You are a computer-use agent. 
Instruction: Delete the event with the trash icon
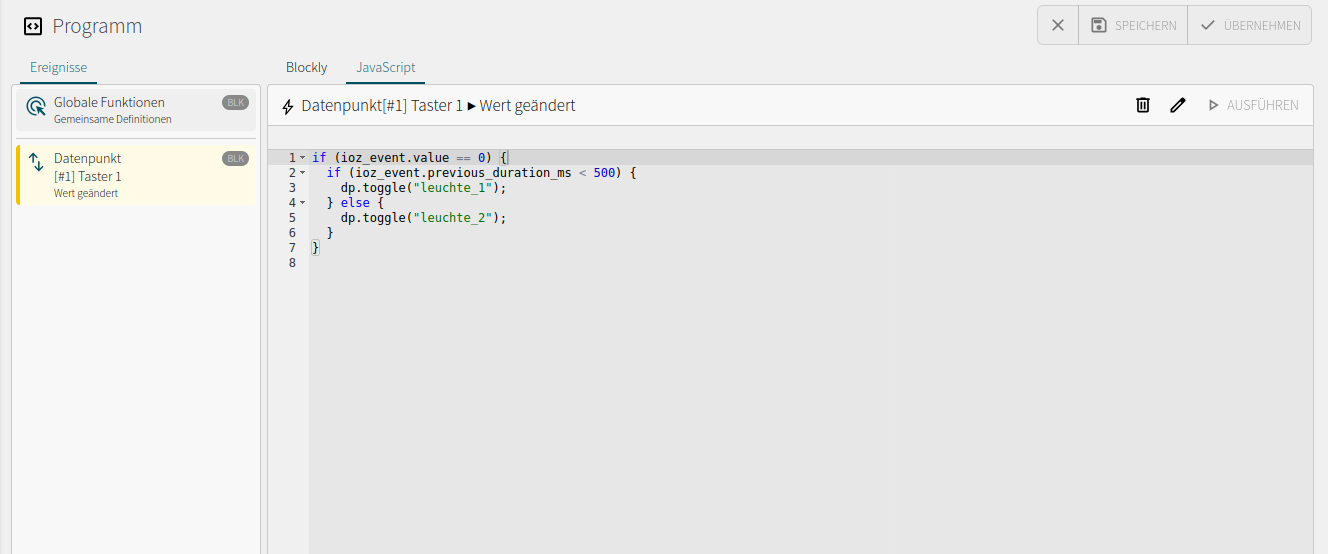(x=1143, y=105)
